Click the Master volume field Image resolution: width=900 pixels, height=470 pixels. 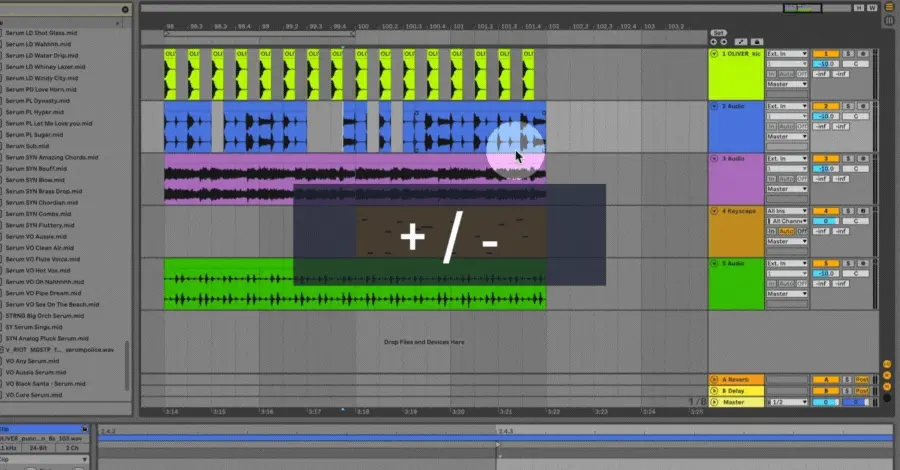(826, 402)
